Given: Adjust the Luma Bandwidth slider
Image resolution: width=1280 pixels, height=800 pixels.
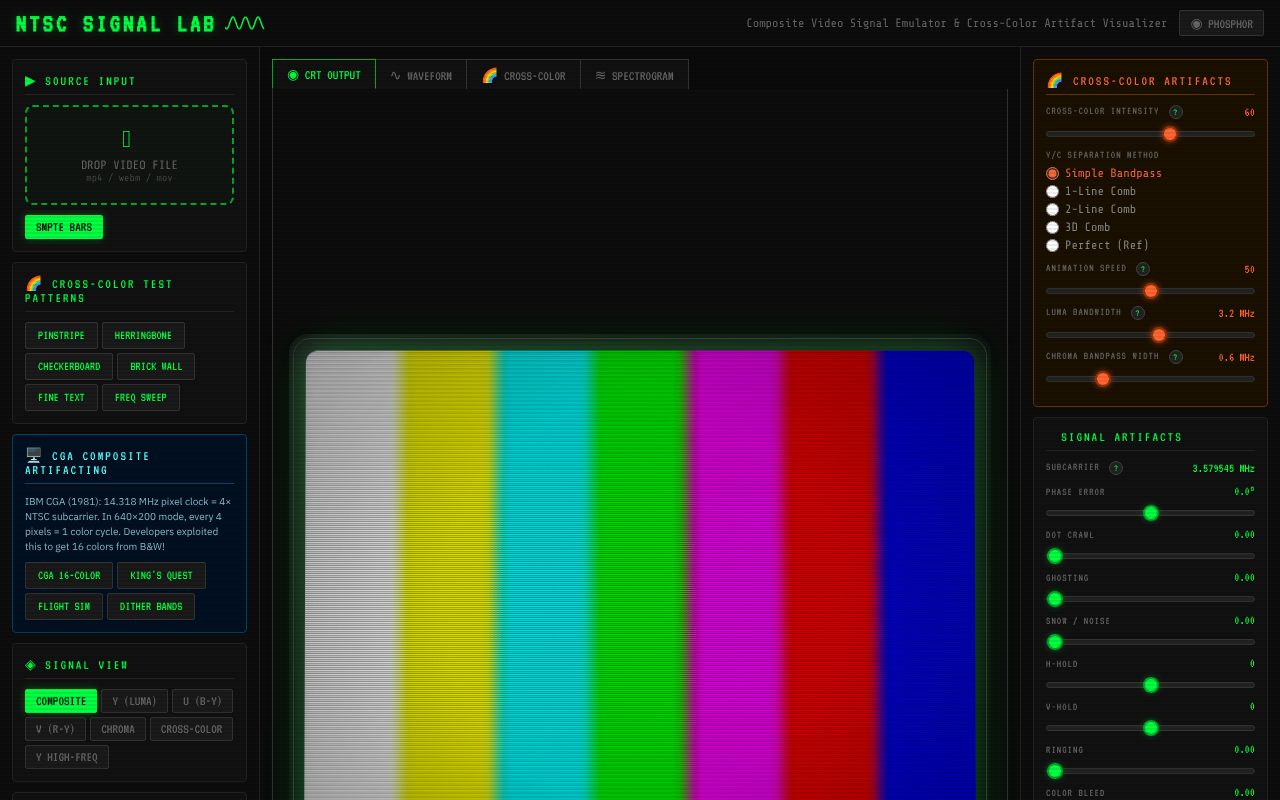Looking at the screenshot, I should pyautogui.click(x=1150, y=335).
